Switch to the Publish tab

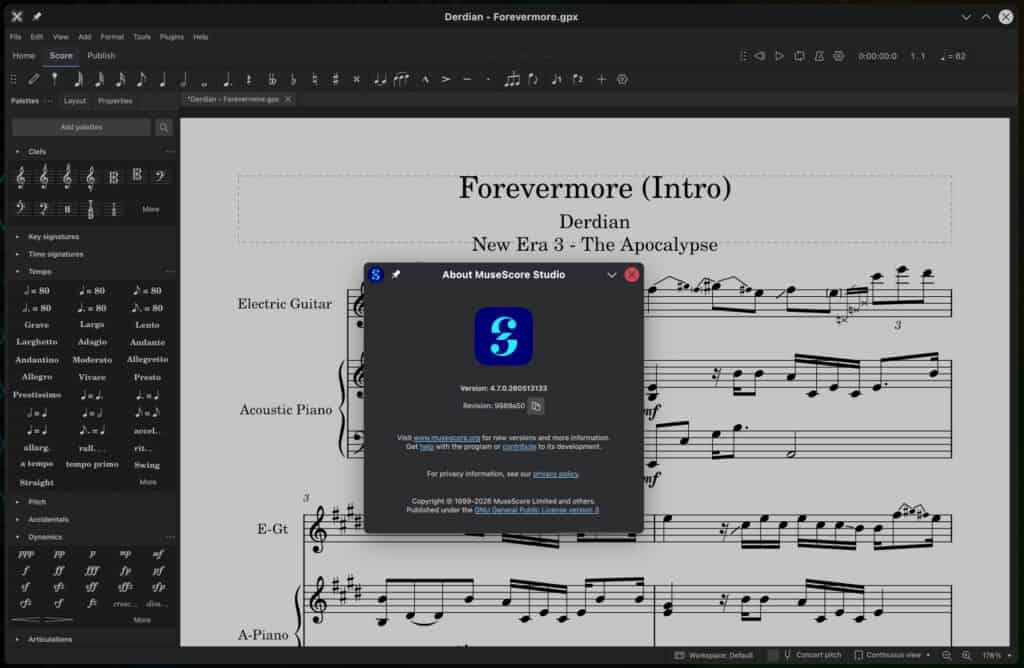[x=101, y=56]
